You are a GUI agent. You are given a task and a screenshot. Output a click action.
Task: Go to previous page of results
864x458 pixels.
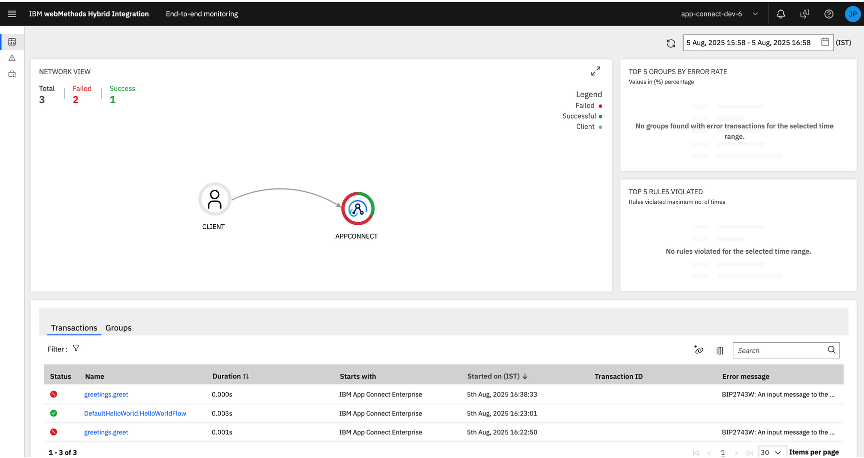(709, 453)
